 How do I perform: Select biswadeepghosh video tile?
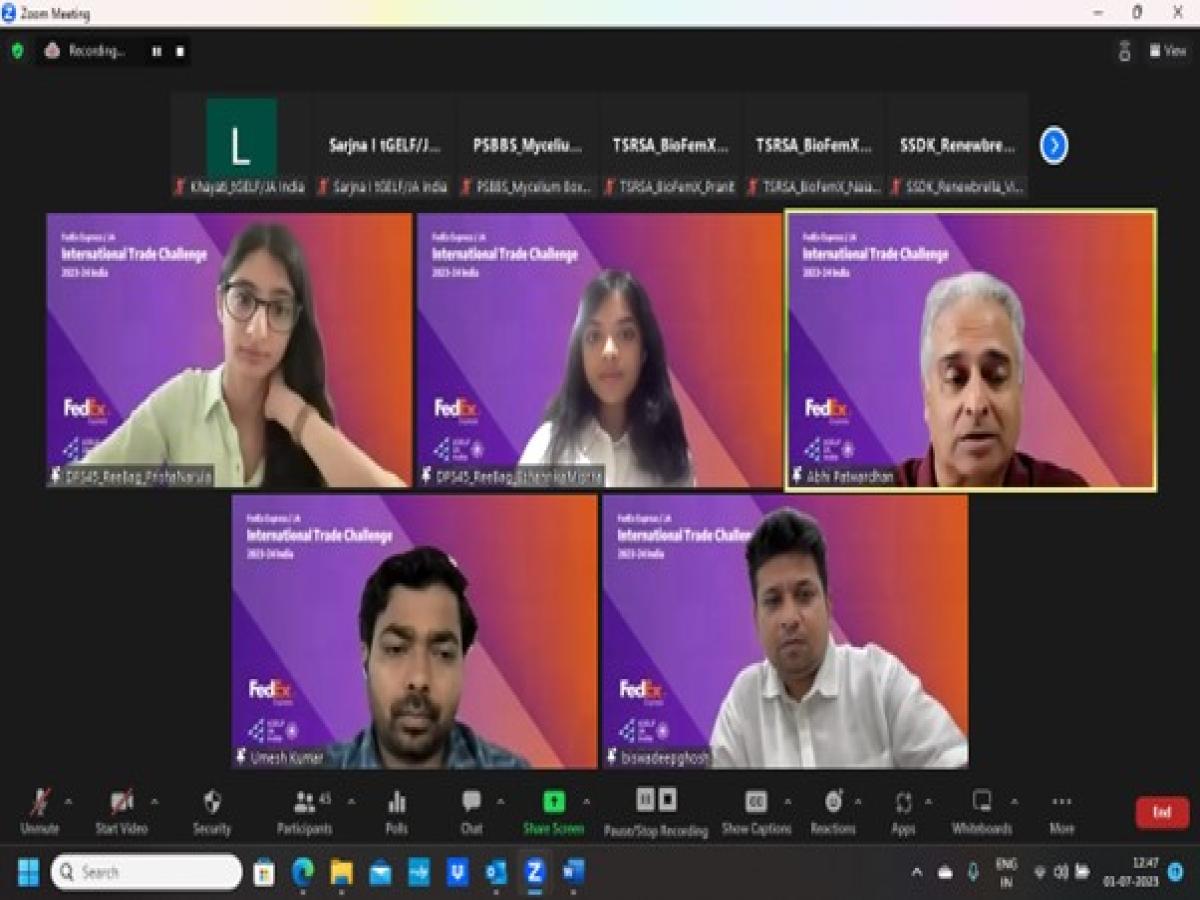coord(785,631)
